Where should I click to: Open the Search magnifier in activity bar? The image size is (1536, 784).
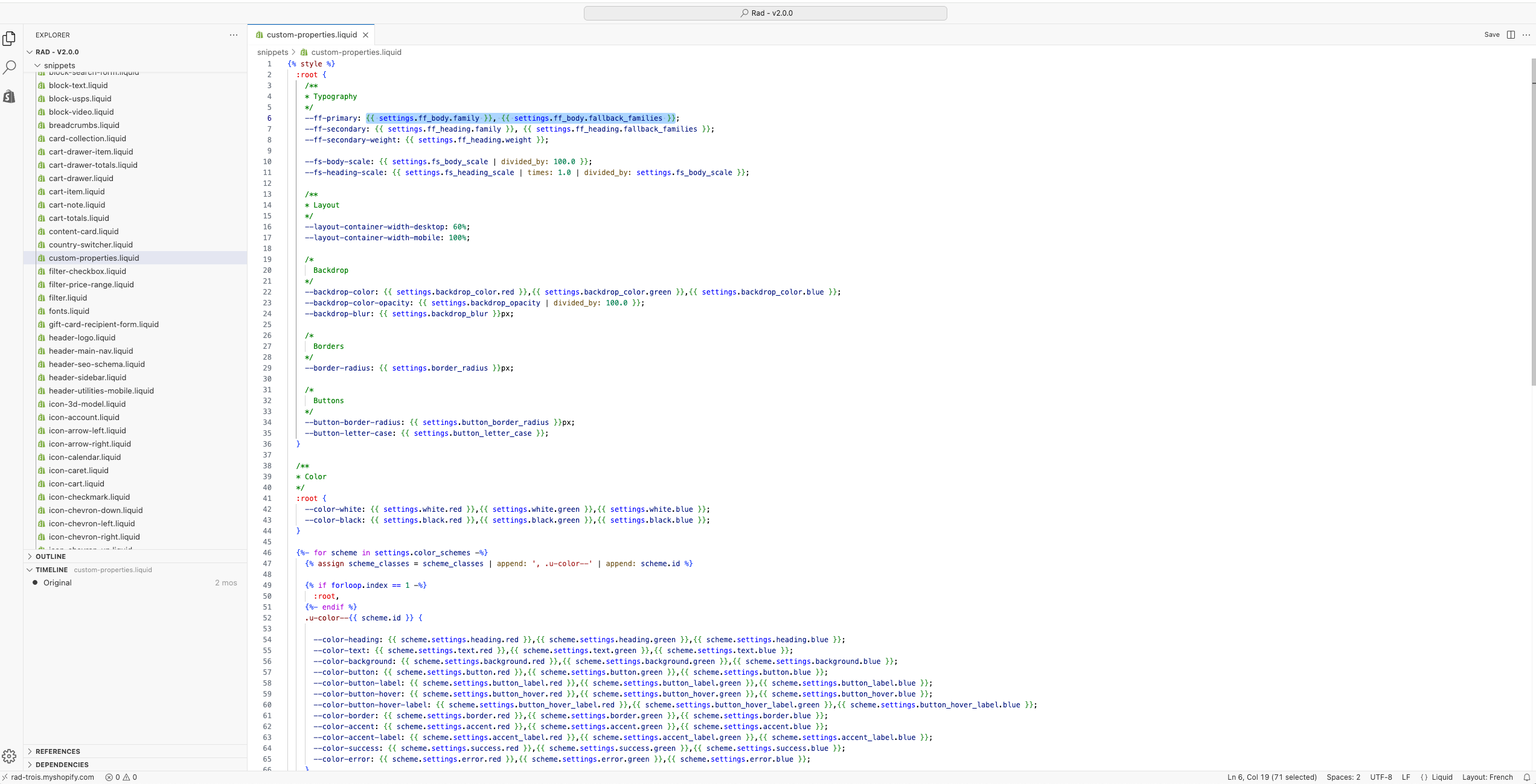pyautogui.click(x=9, y=67)
